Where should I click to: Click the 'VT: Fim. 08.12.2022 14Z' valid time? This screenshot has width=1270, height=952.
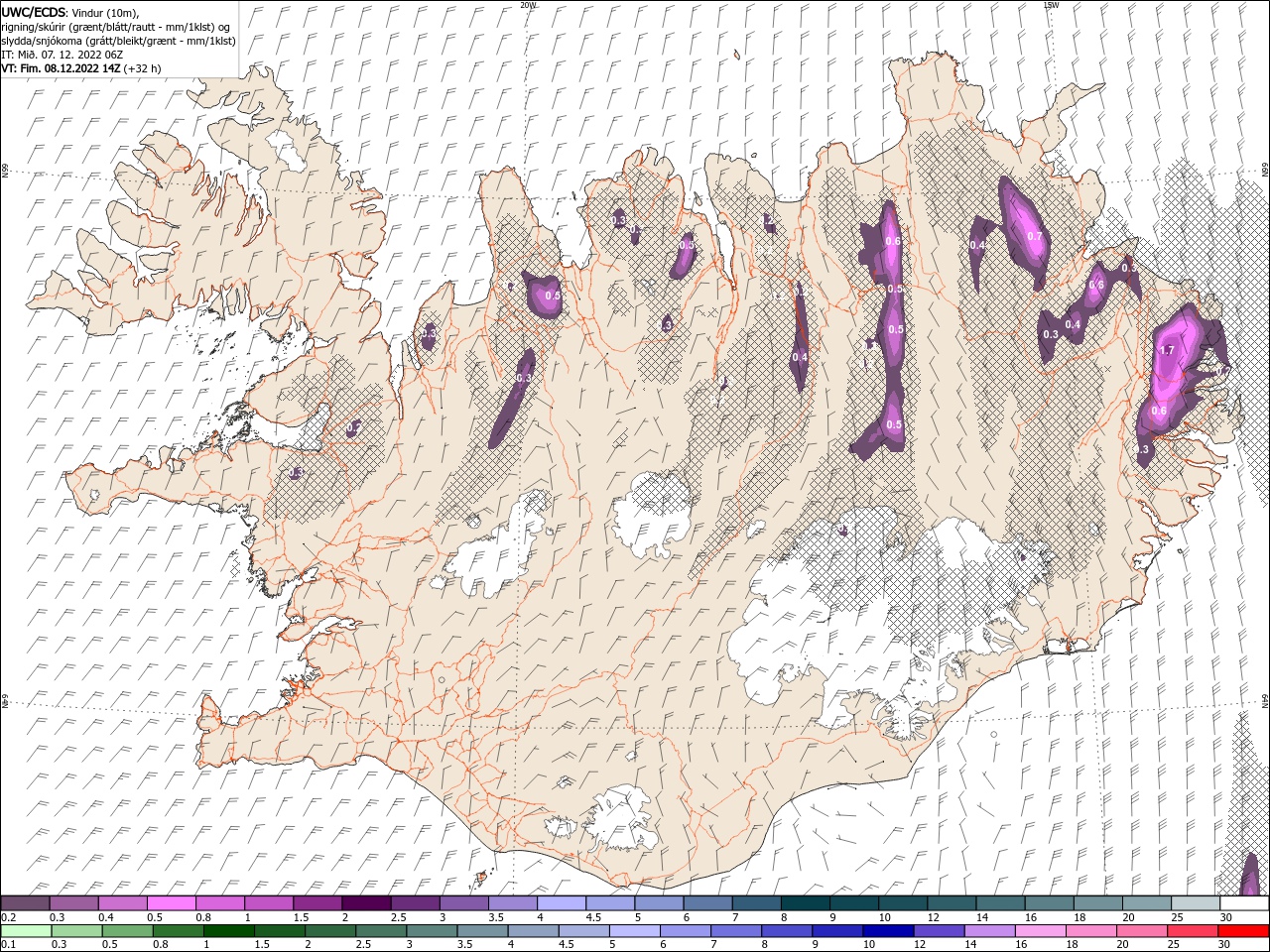tap(61, 68)
